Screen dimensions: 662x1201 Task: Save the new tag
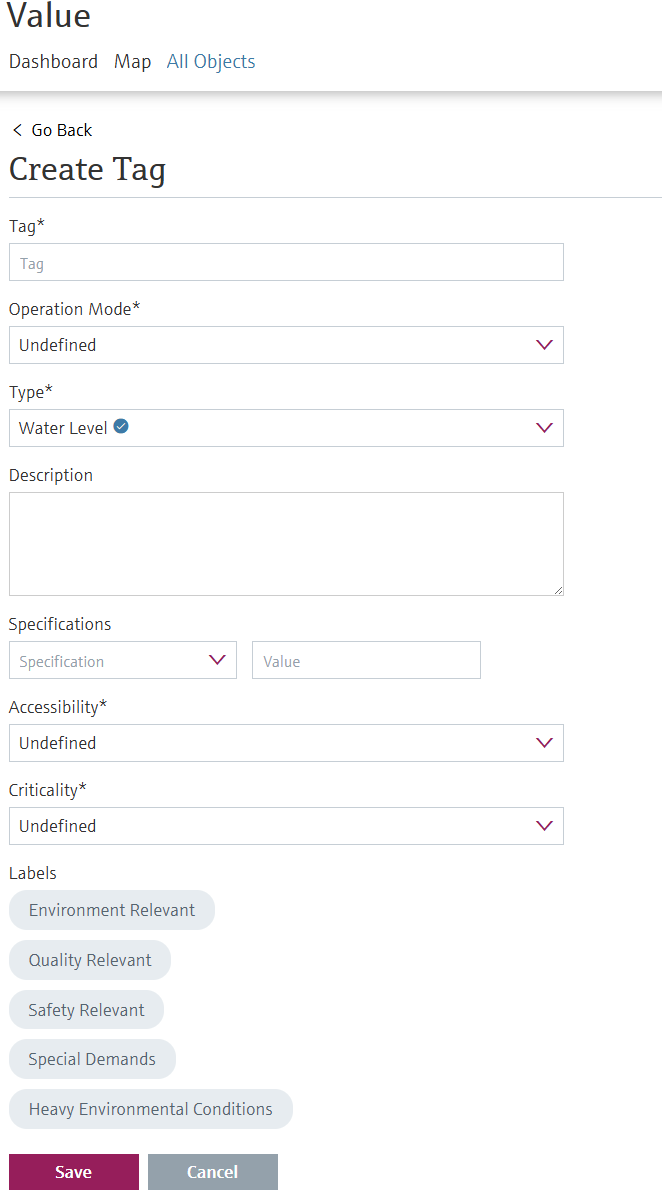[74, 1172]
